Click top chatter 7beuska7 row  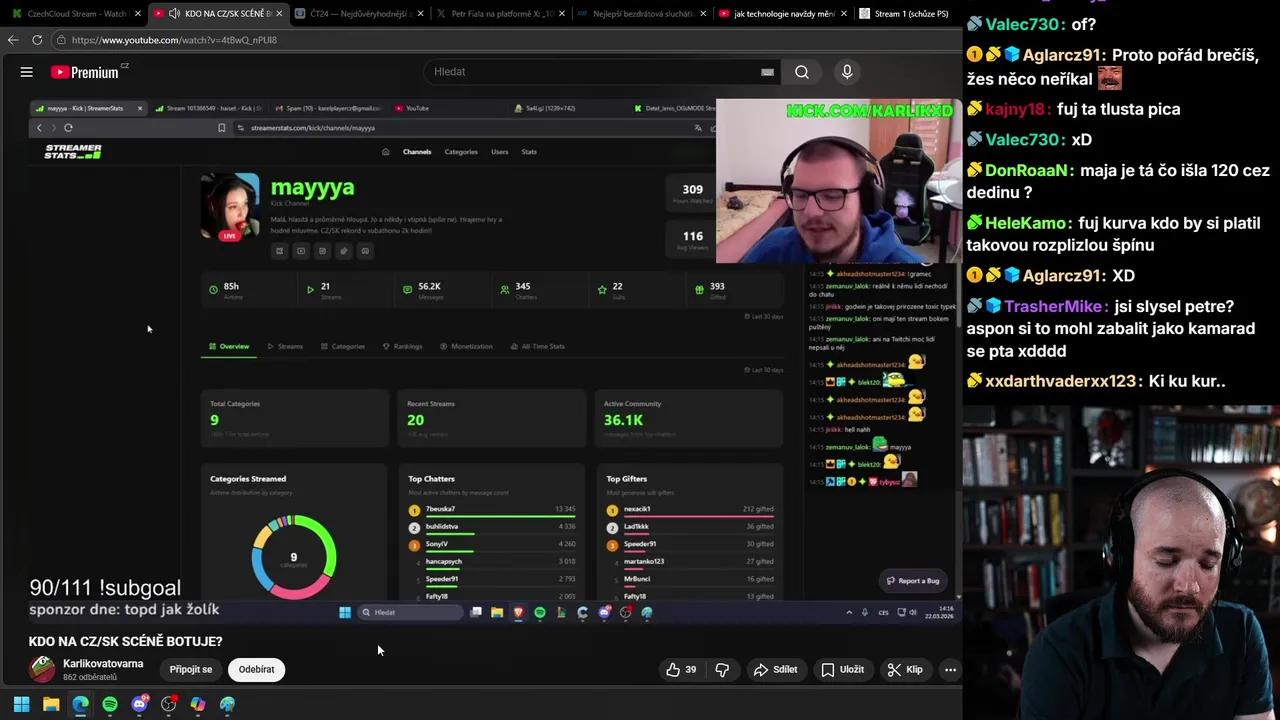pos(492,510)
